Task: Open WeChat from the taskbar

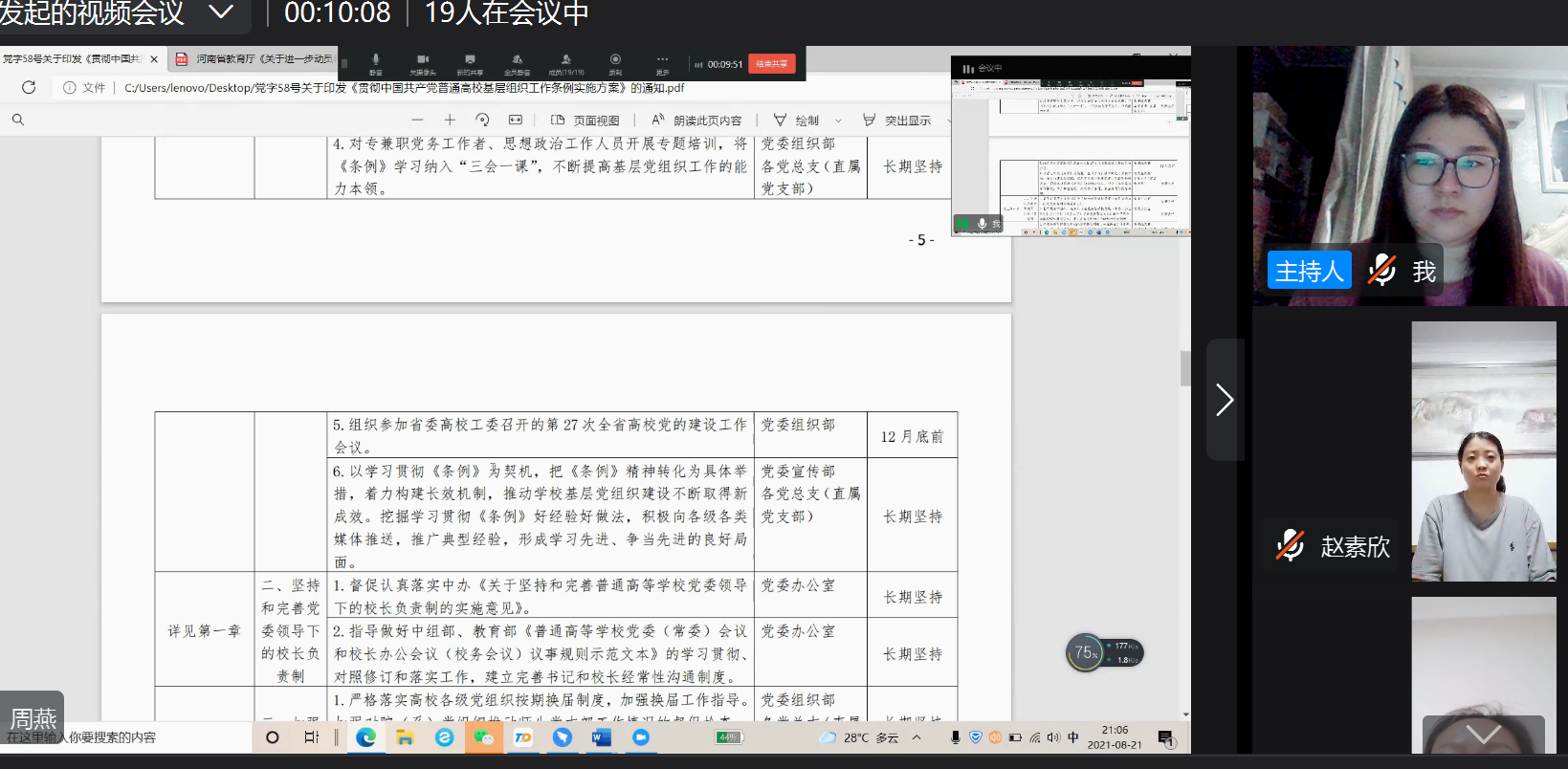Action: [483, 737]
